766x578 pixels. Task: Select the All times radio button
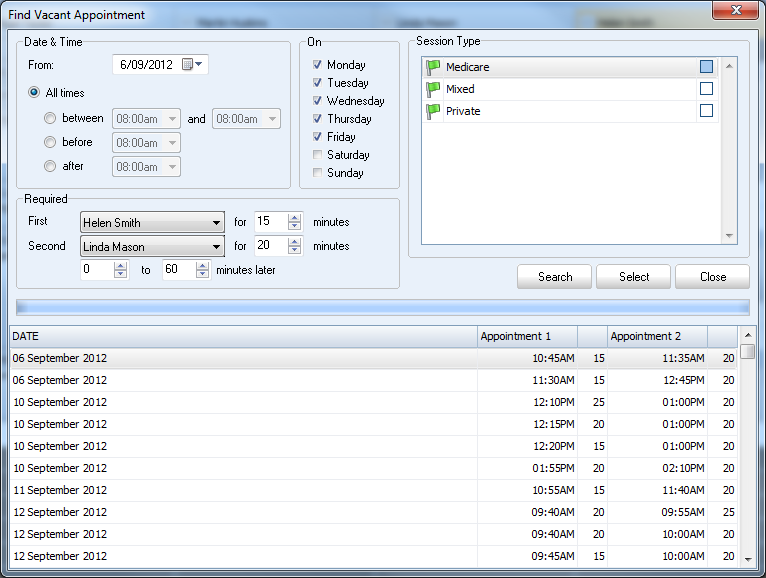34,92
